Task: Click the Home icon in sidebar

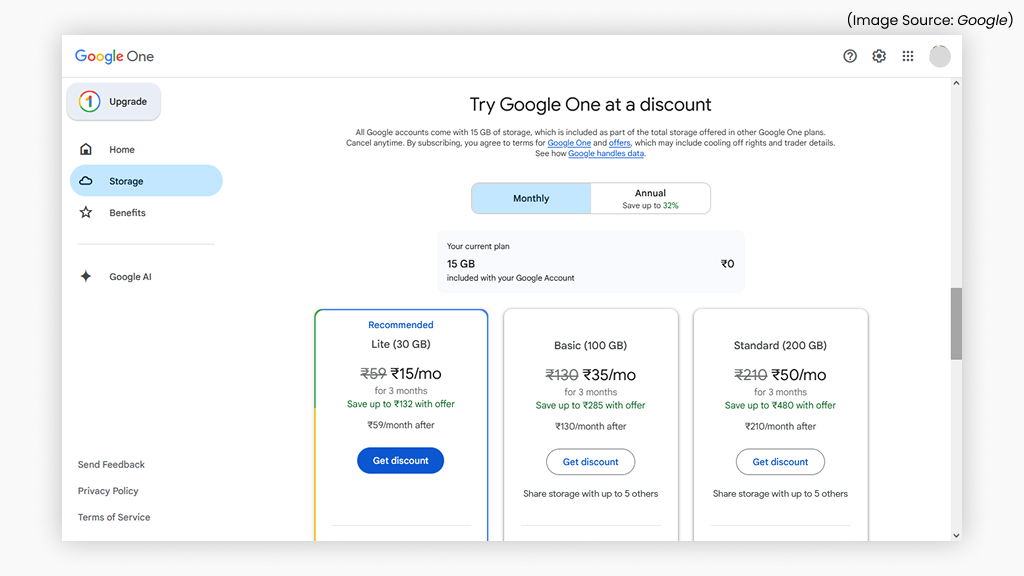Action: coord(86,148)
